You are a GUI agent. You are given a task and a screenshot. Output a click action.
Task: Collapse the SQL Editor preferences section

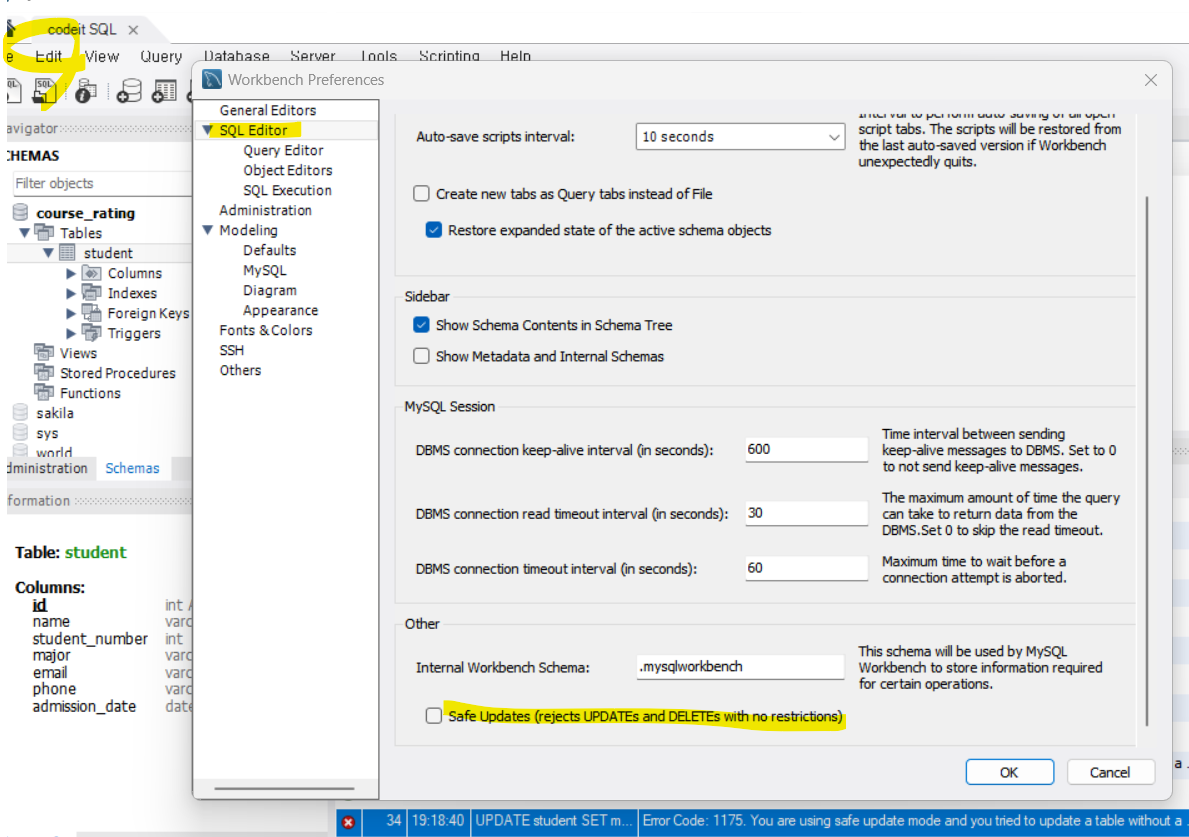(207, 130)
